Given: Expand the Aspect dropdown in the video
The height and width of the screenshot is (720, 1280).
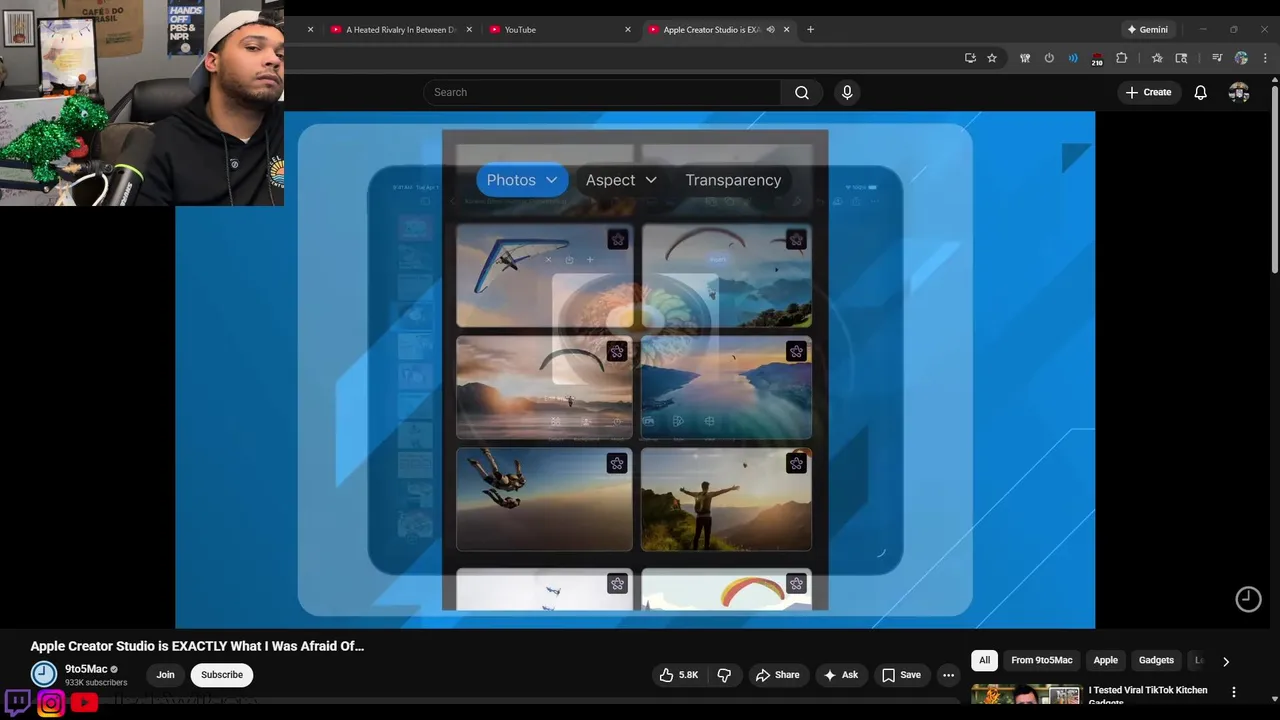Looking at the screenshot, I should pos(621,180).
